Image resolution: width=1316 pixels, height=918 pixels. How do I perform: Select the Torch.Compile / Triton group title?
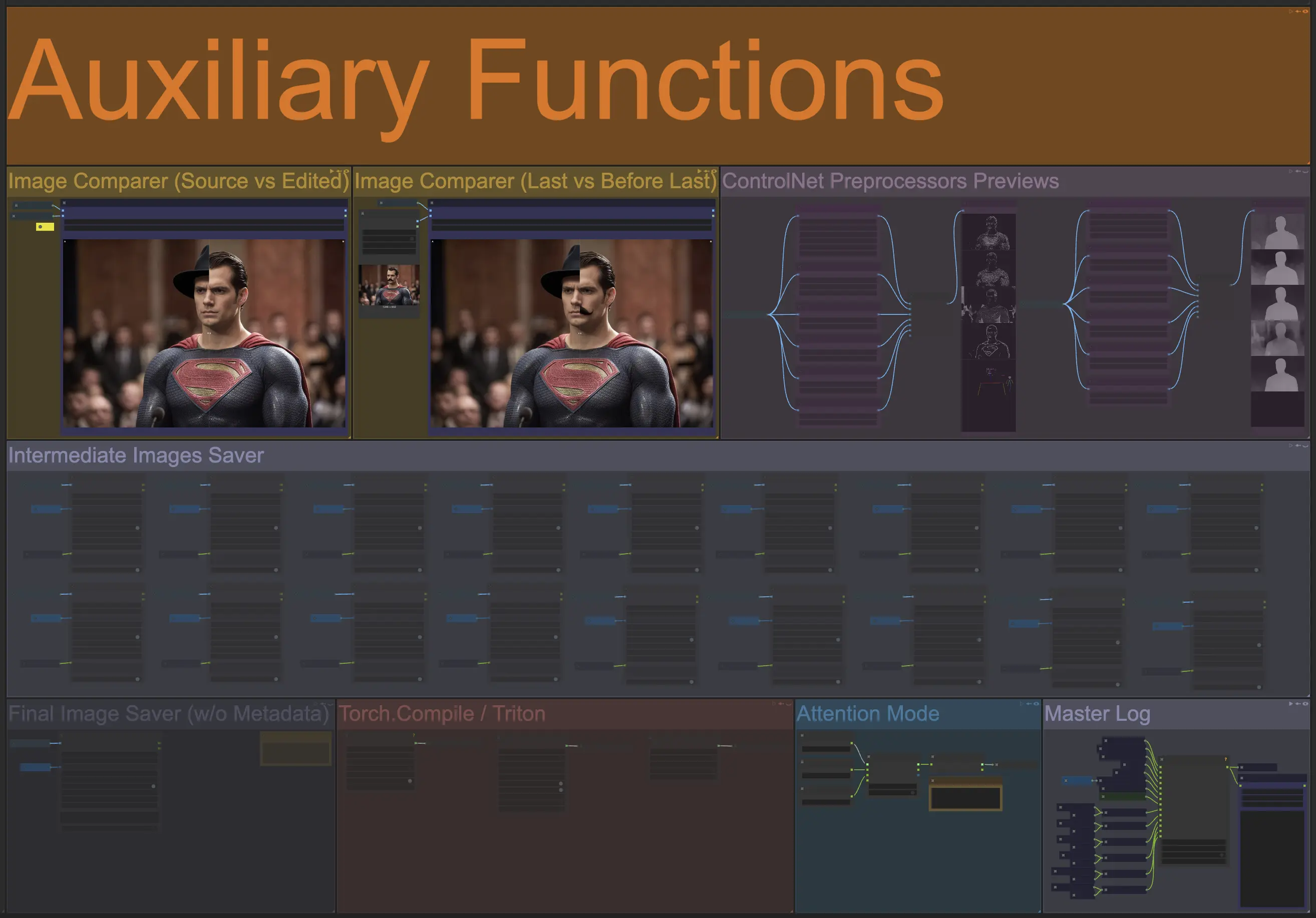pos(441,714)
